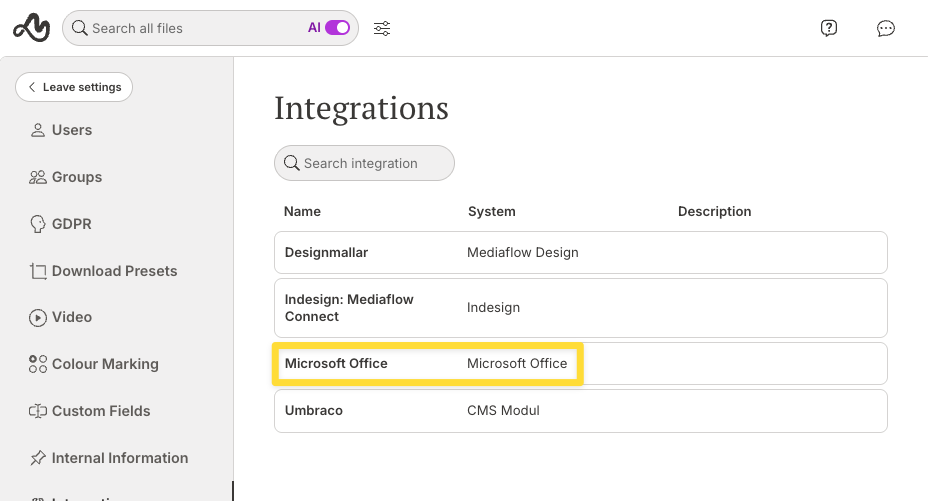This screenshot has height=501, width=928.
Task: Open the Designmallar integration row
Action: (x=580, y=253)
